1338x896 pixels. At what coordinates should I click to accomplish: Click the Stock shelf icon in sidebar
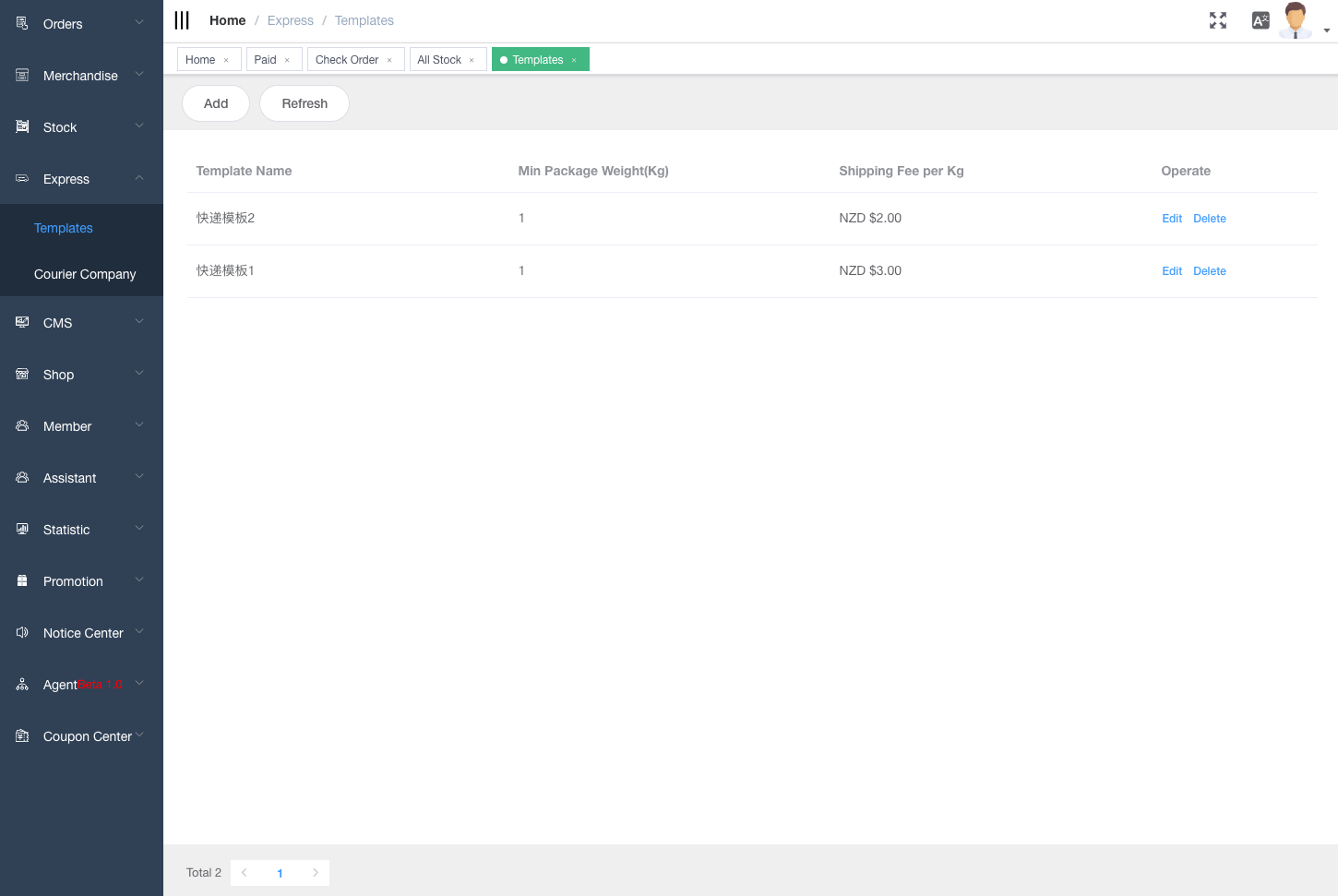click(20, 126)
